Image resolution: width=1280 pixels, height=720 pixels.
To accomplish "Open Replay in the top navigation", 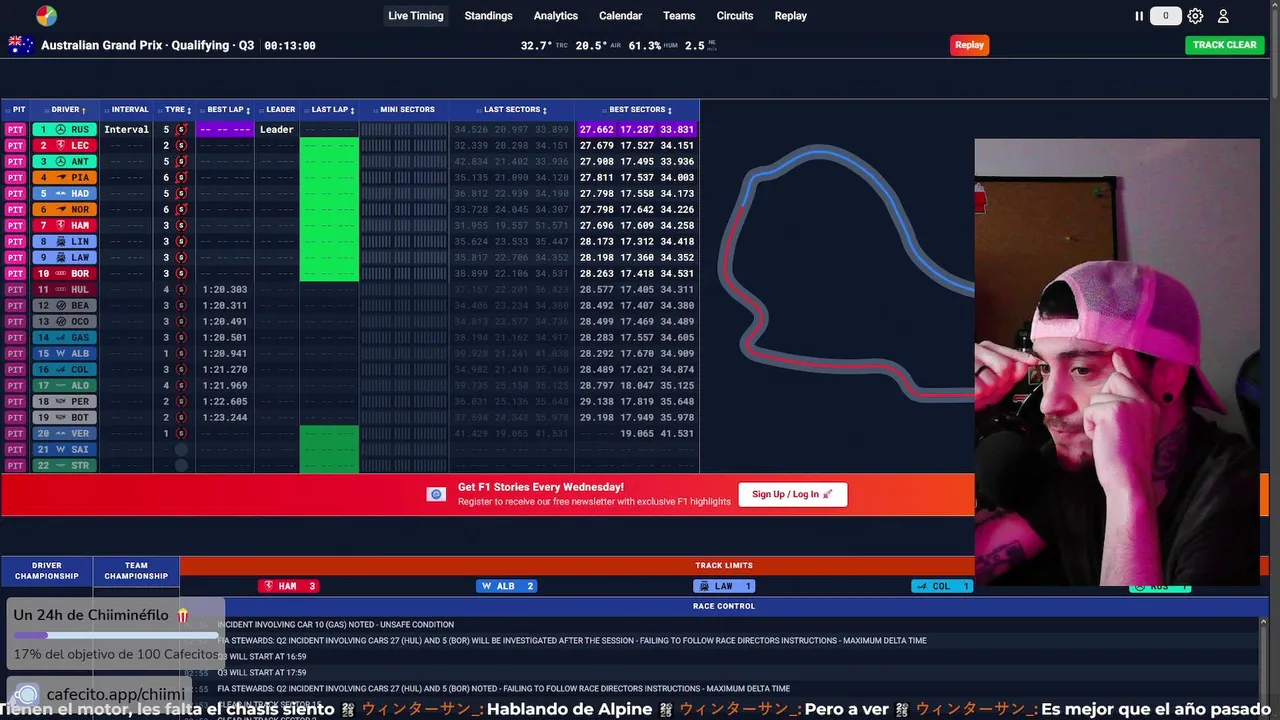I will (x=791, y=16).
